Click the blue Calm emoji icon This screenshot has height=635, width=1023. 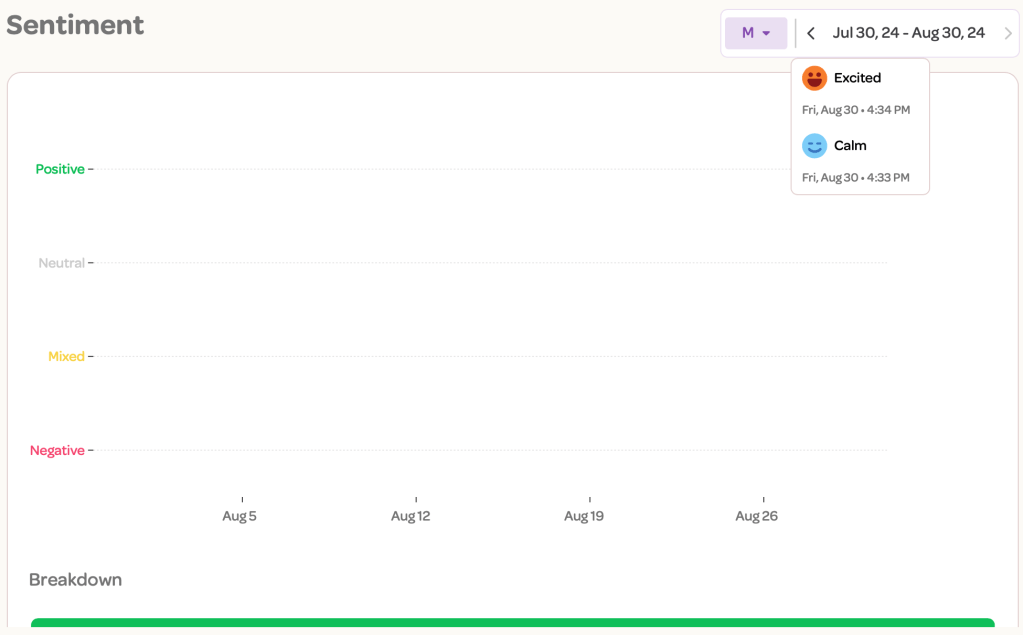coord(814,146)
